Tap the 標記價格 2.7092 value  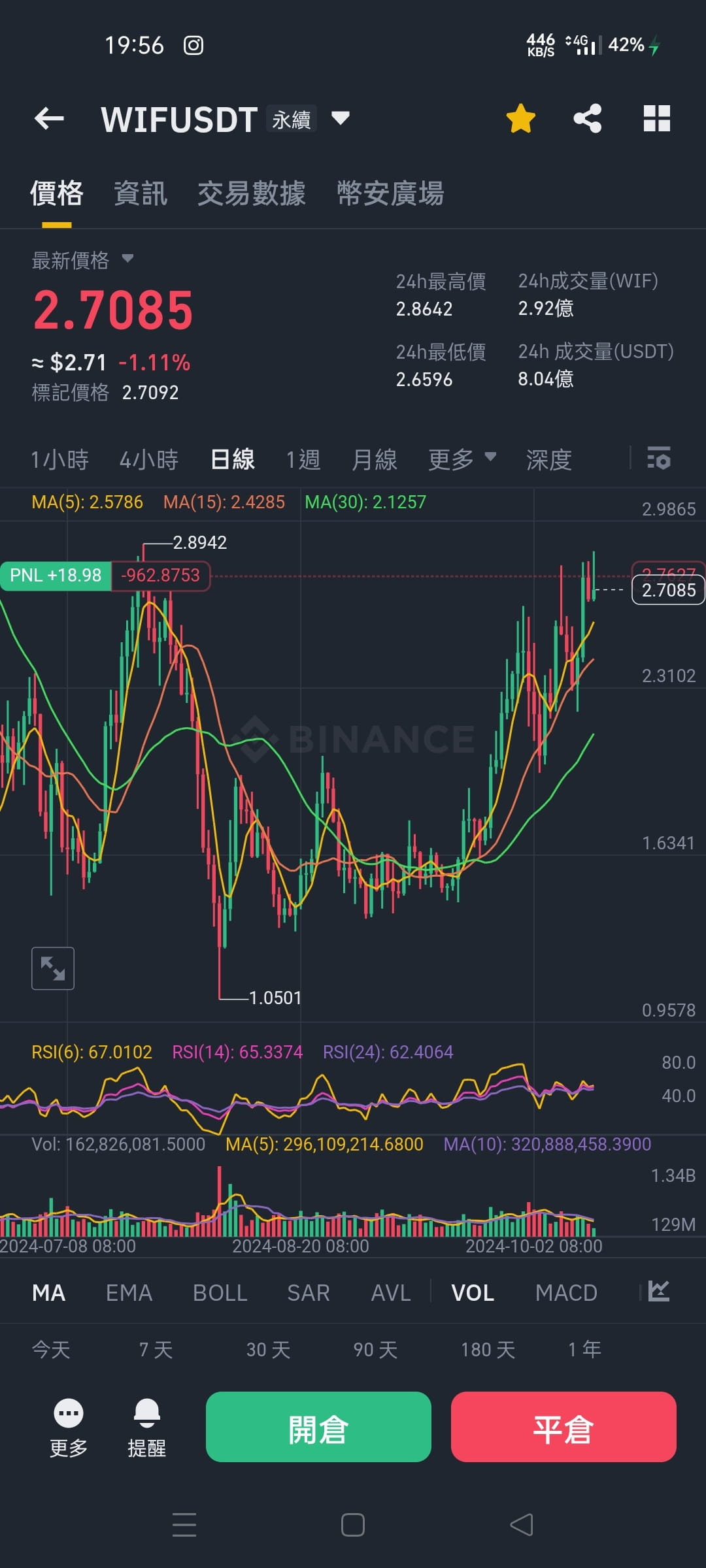(x=150, y=393)
